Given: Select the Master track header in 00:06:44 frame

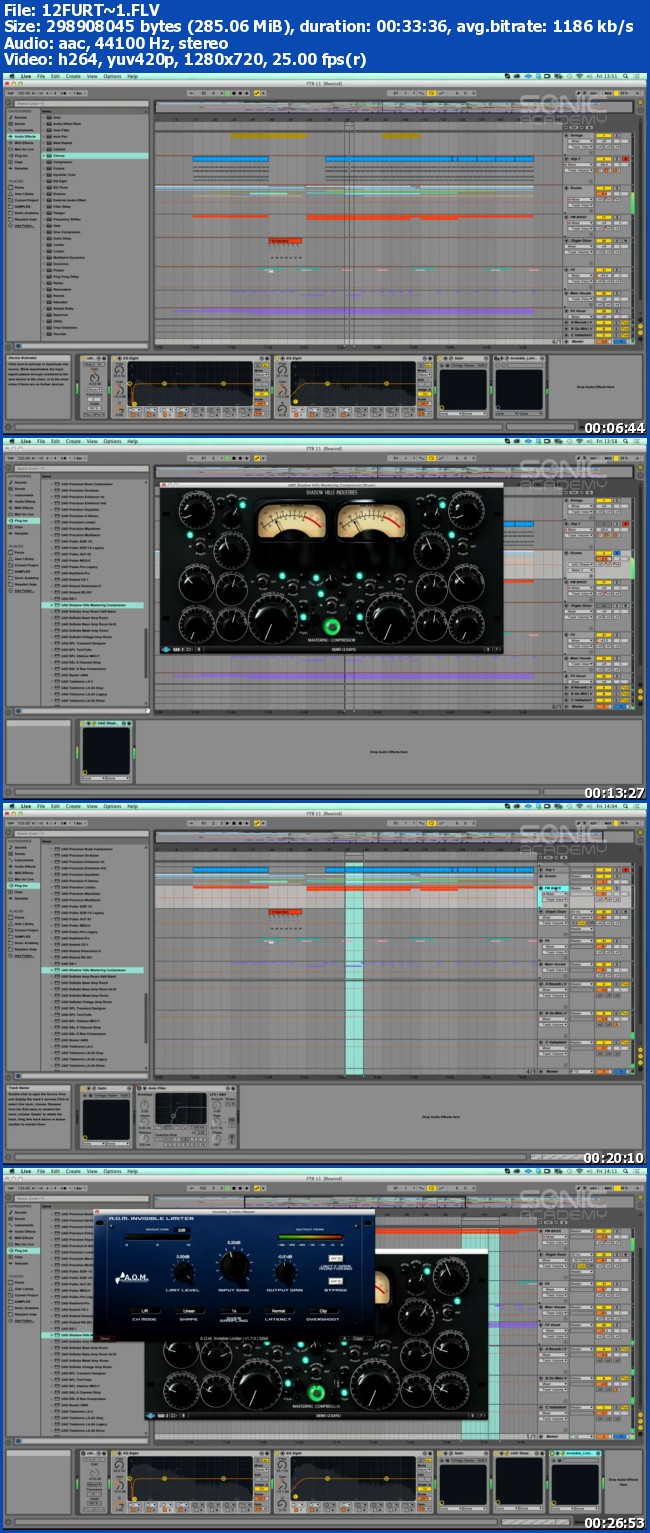Looking at the screenshot, I should [x=579, y=342].
